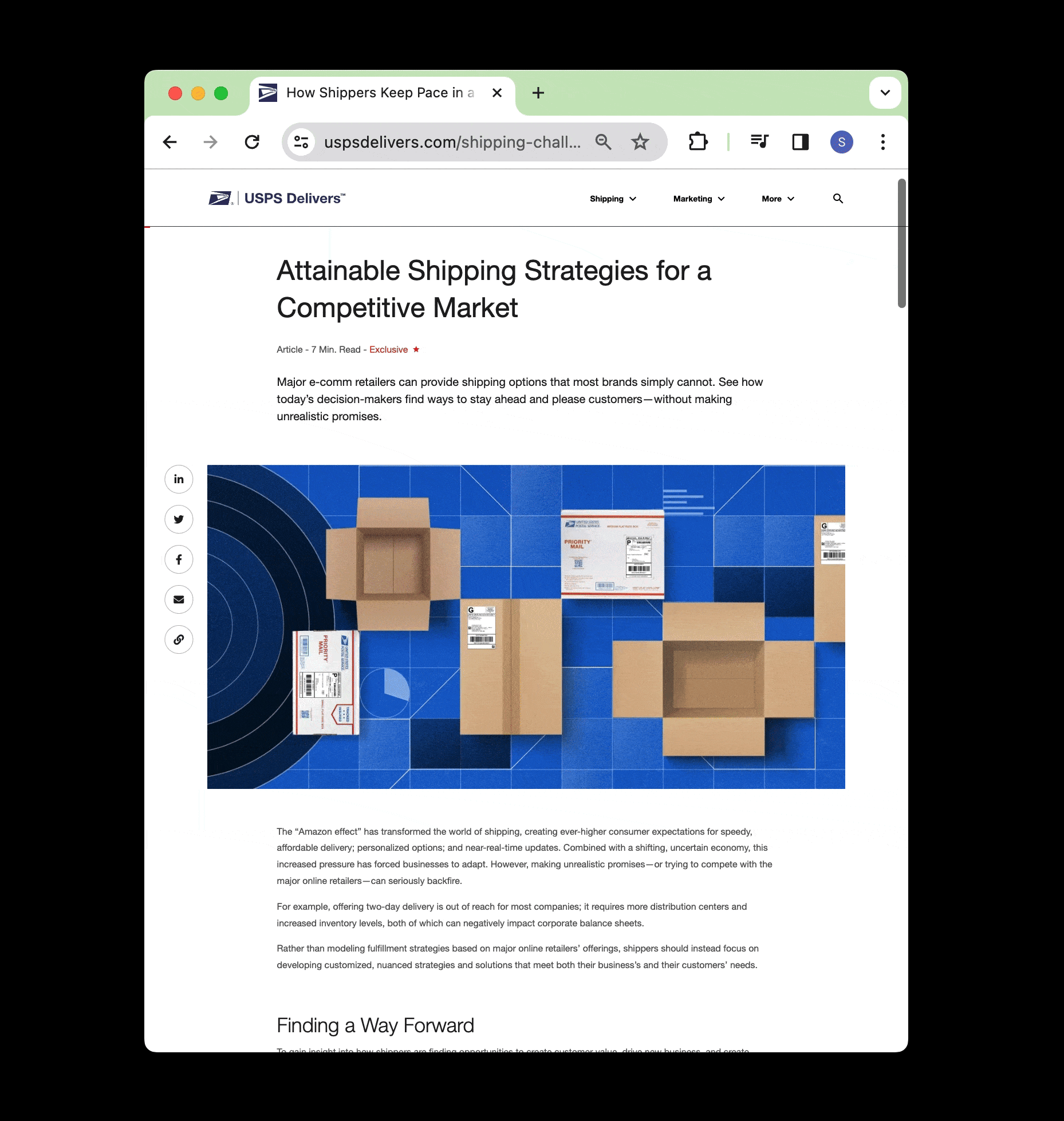Reload the page
Viewport: 1064px width, 1121px height.
tap(252, 142)
